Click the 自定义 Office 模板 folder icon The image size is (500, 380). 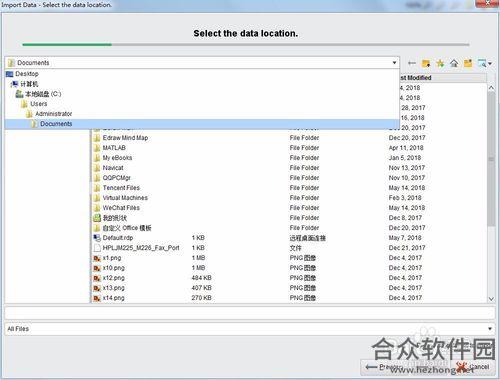[x=97, y=228]
